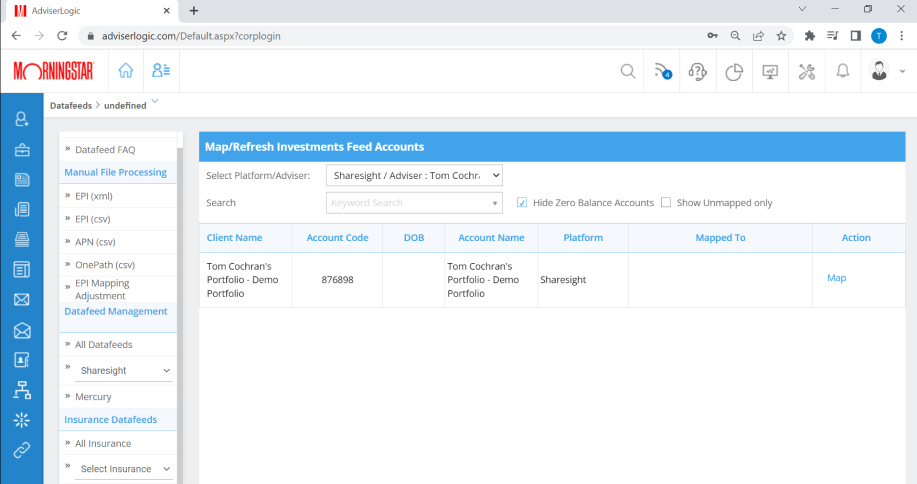This screenshot has height=484, width=917.
Task: Open the support headset icon
Action: click(x=698, y=71)
